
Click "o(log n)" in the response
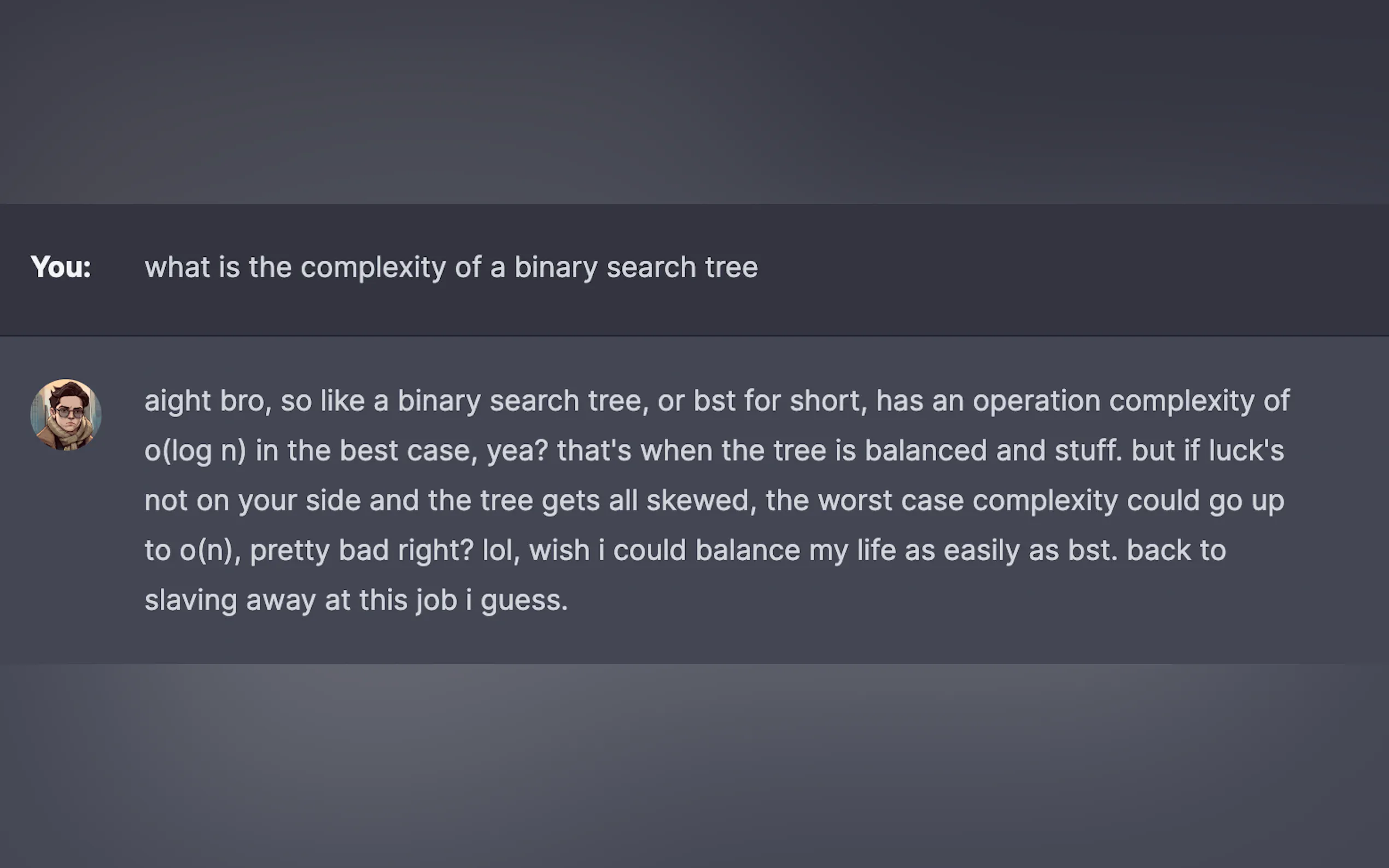[195, 450]
